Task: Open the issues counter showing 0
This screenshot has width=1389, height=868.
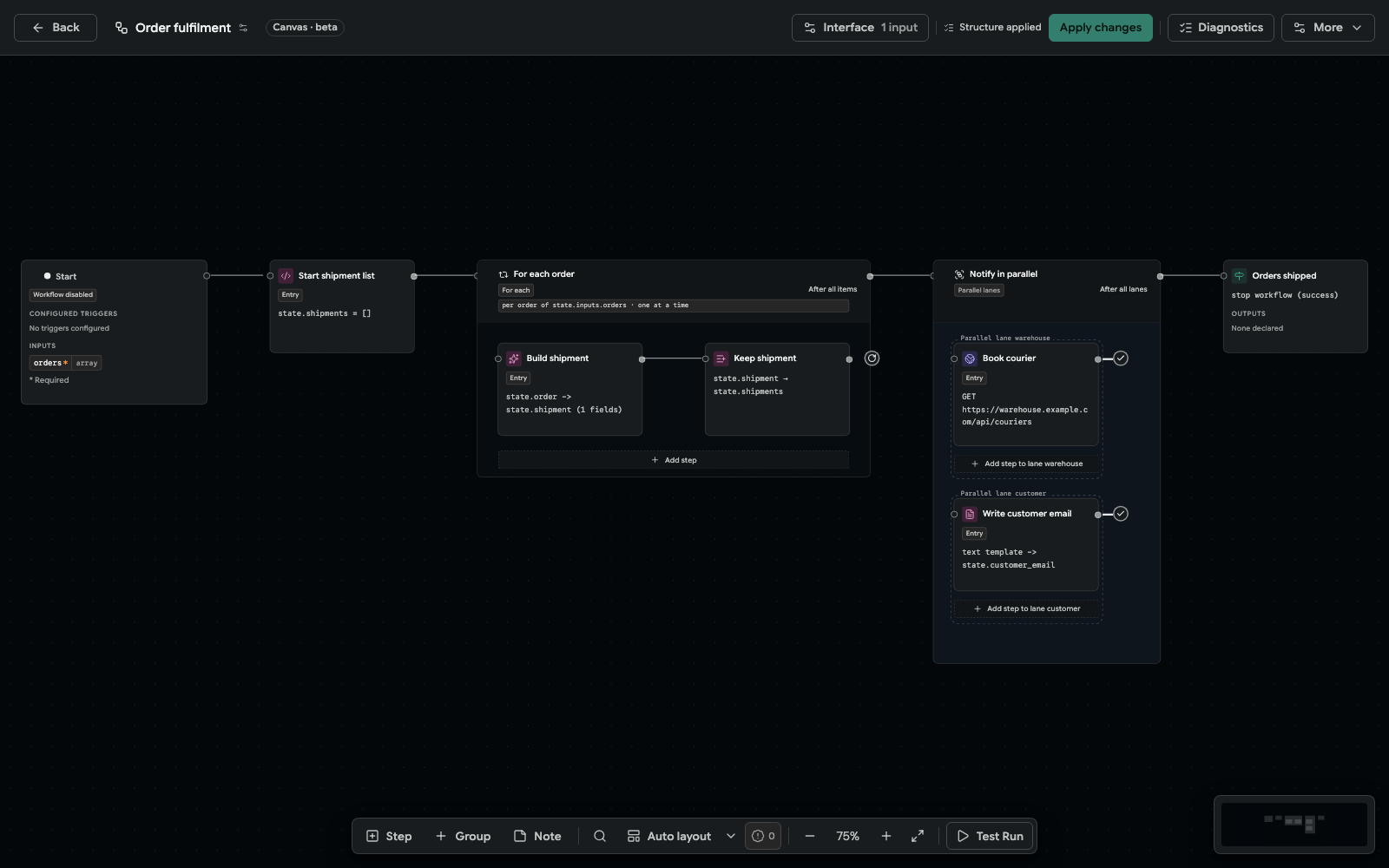Action: (763, 836)
